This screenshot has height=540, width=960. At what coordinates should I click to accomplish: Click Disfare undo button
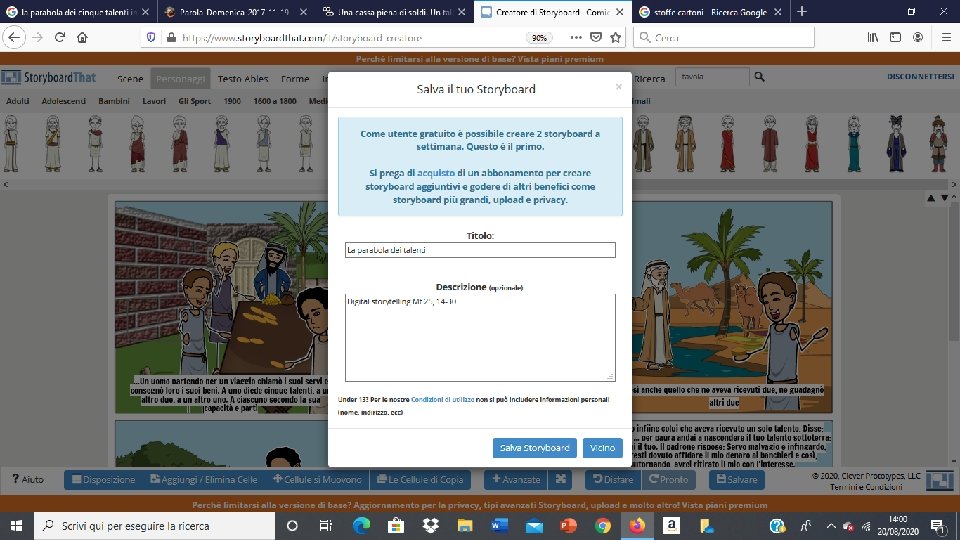click(x=613, y=479)
